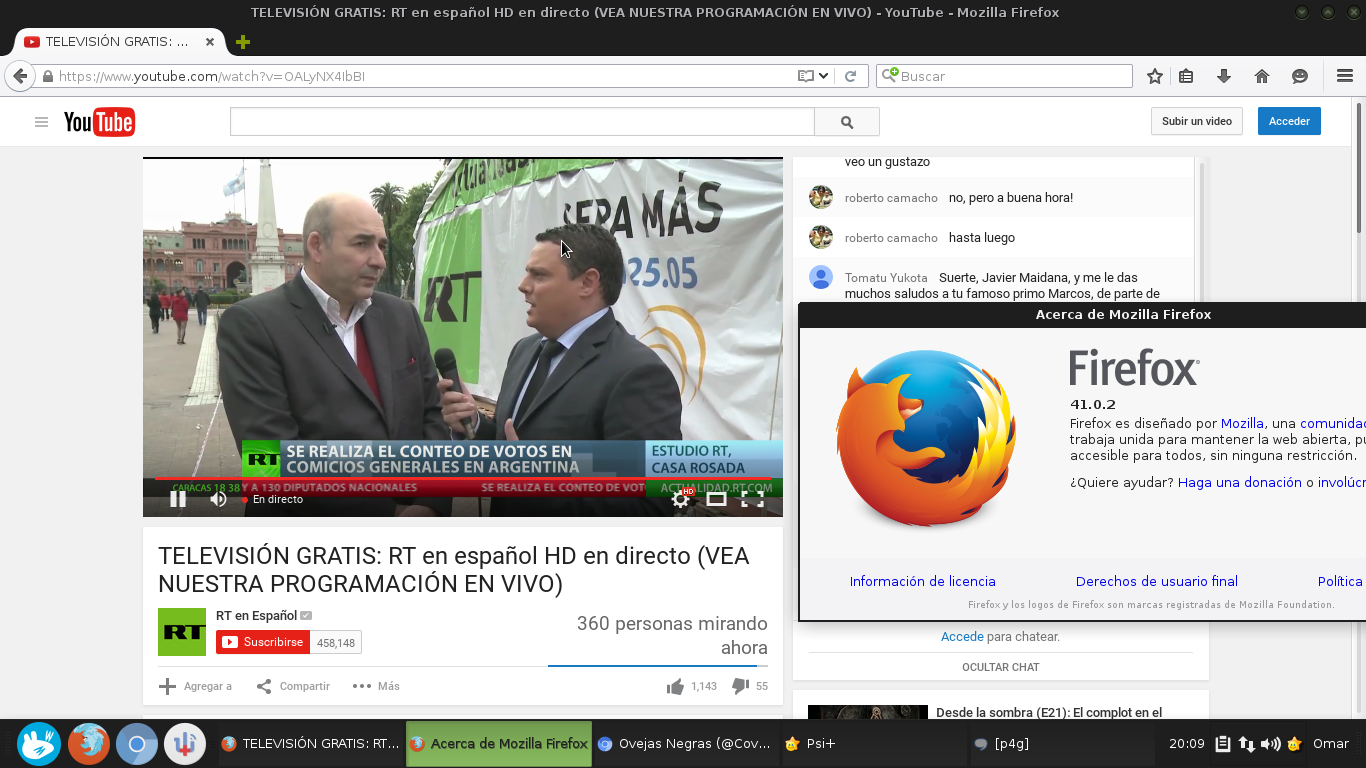The image size is (1366, 768).
Task: Open Firefox Hello chat bubble icon
Action: (x=1300, y=76)
